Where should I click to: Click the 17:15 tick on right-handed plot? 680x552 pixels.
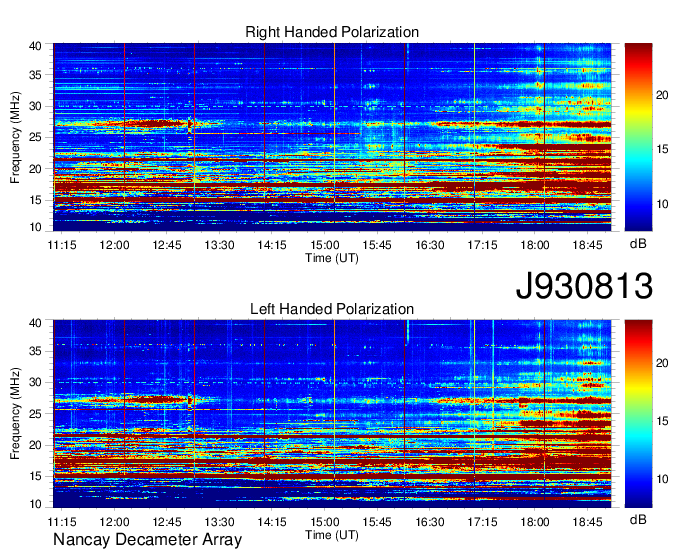point(482,245)
